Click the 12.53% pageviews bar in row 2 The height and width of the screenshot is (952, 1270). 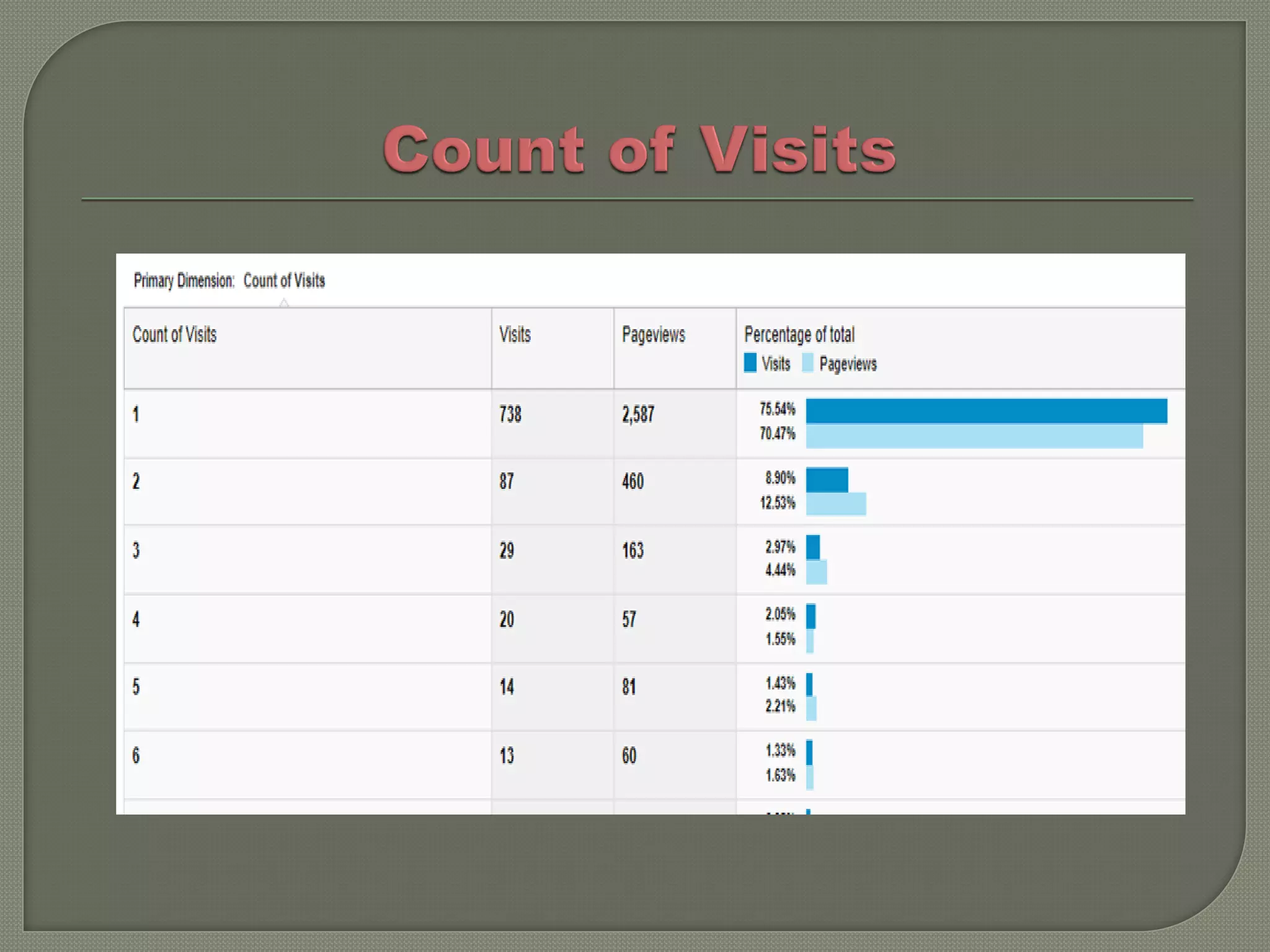click(835, 504)
